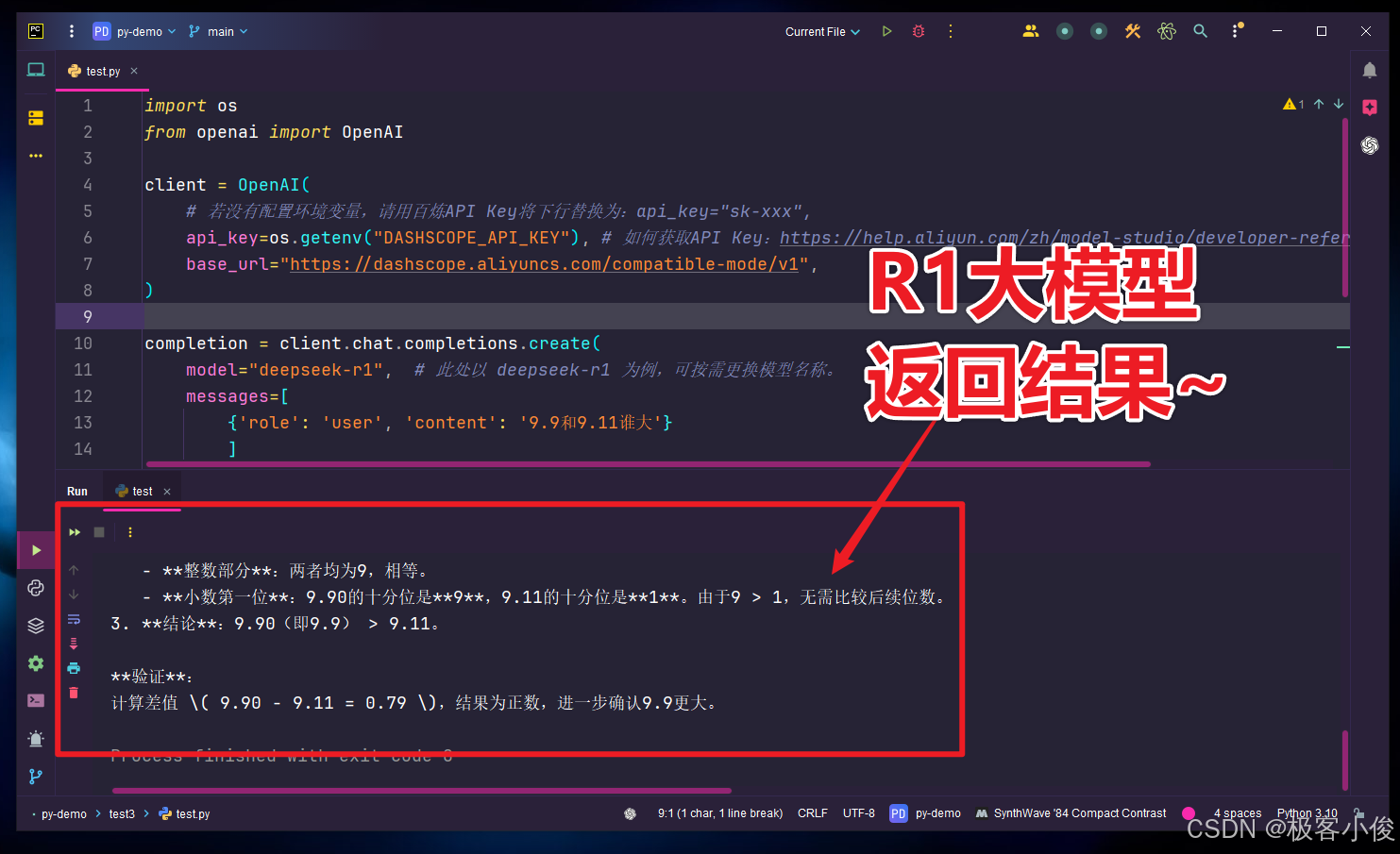
Task: Click the pink color circle in status bar
Action: tap(1189, 813)
